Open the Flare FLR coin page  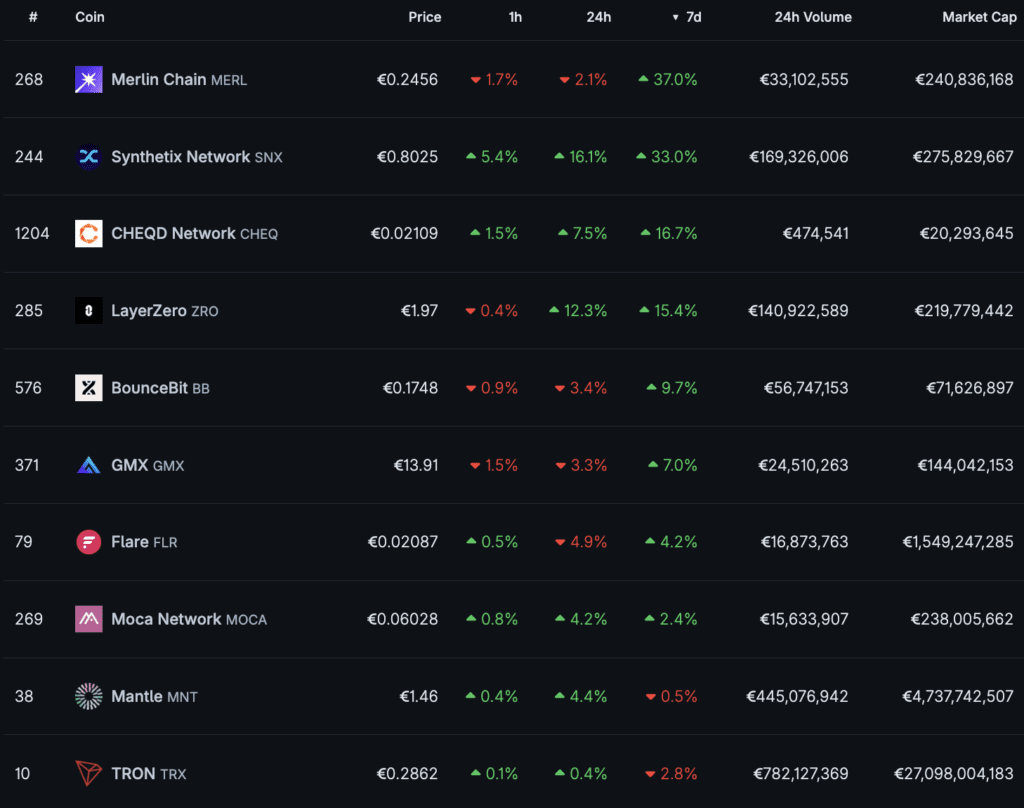(144, 542)
